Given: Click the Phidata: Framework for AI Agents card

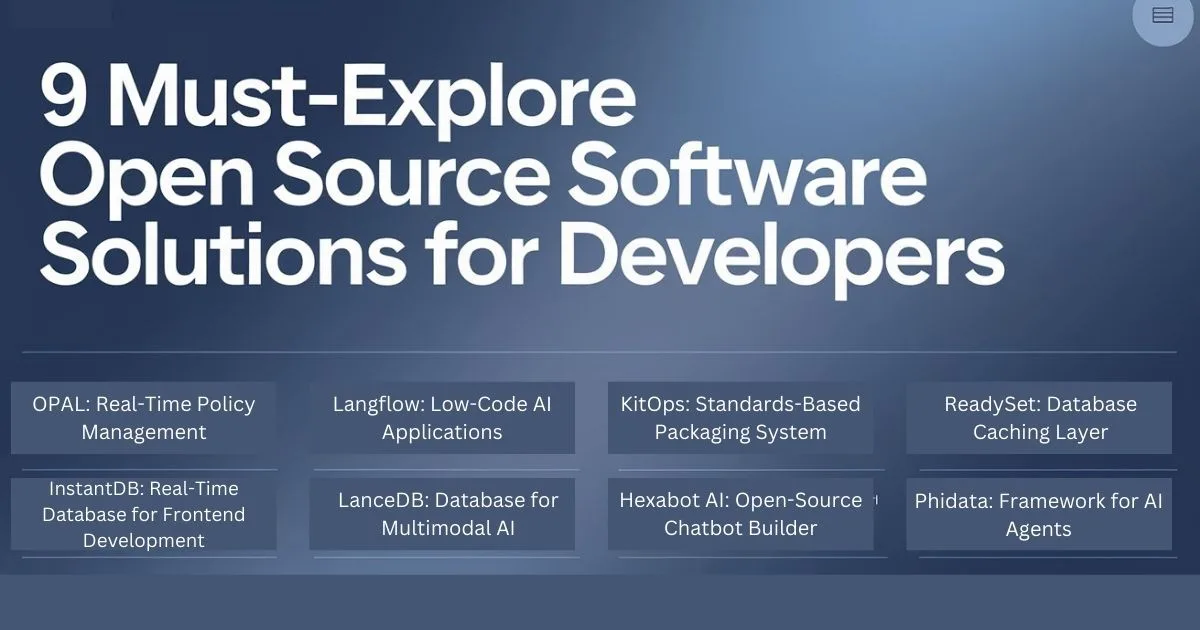Looking at the screenshot, I should [1039, 514].
